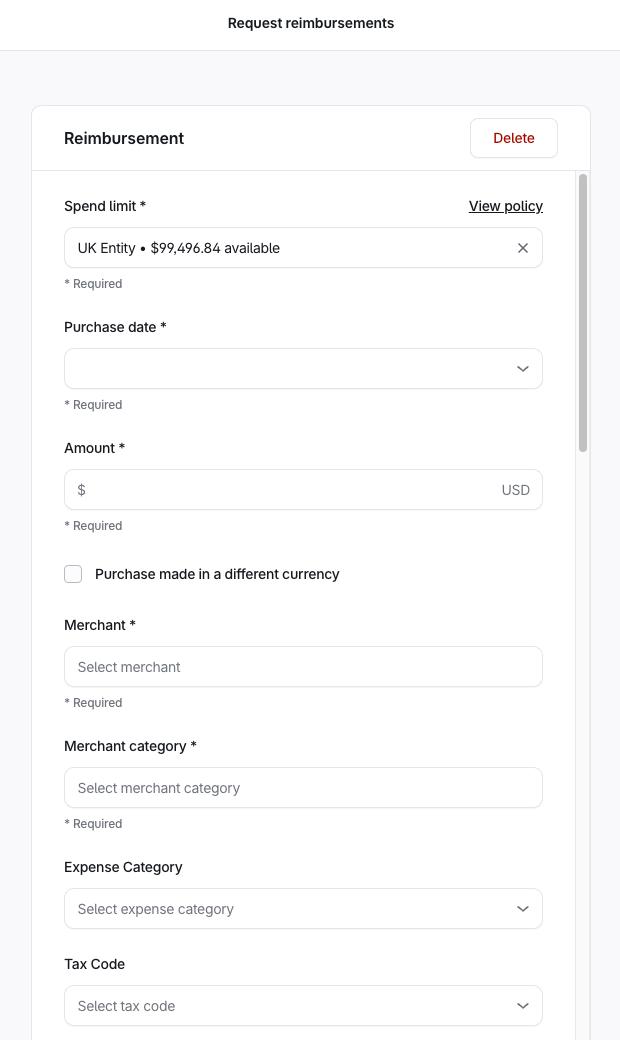The image size is (620, 1040).
Task: Clear the UK Entity spend limit selection
Action: coord(522,248)
